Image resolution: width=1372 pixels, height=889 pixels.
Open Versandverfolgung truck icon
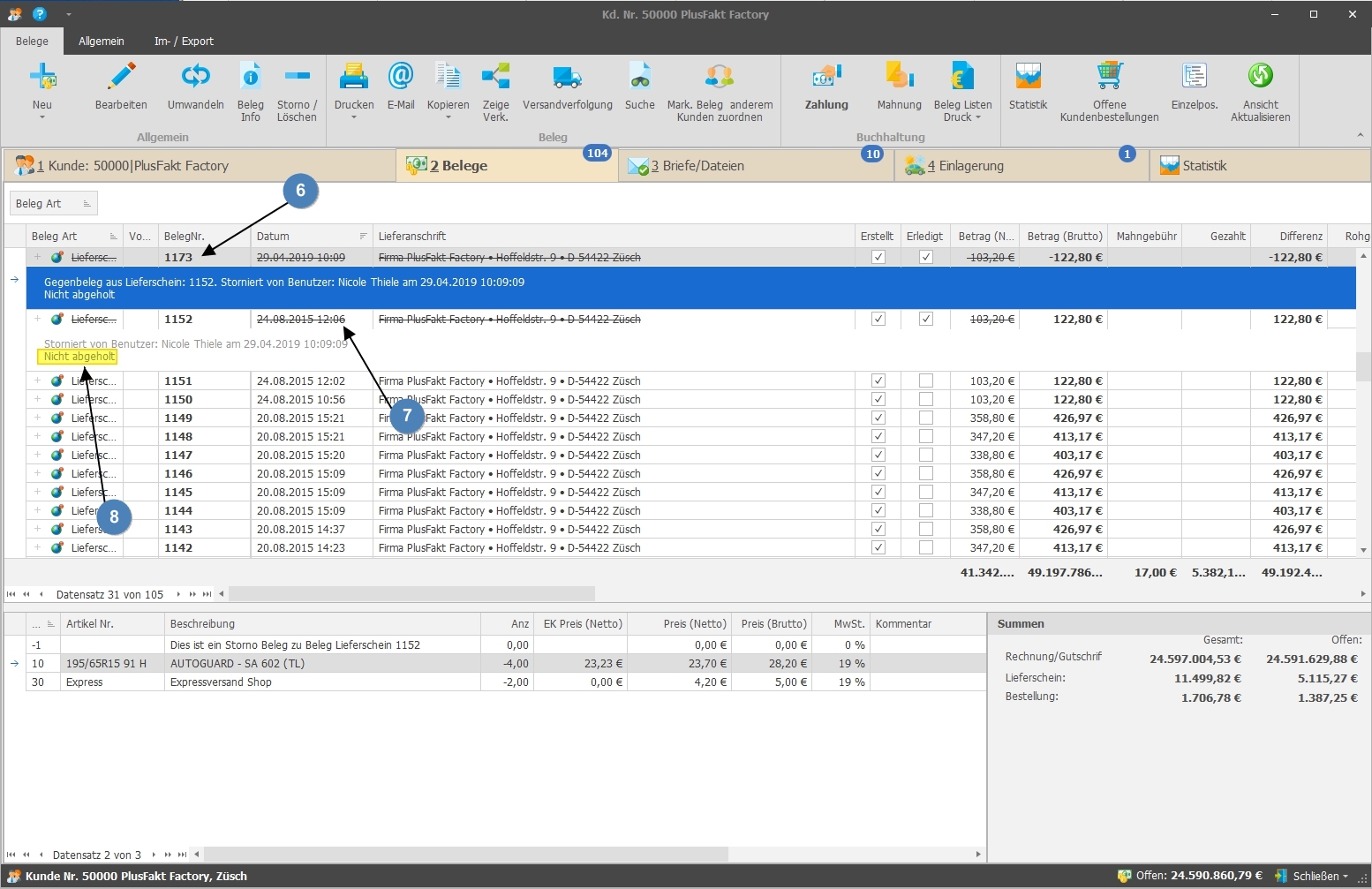click(x=568, y=78)
